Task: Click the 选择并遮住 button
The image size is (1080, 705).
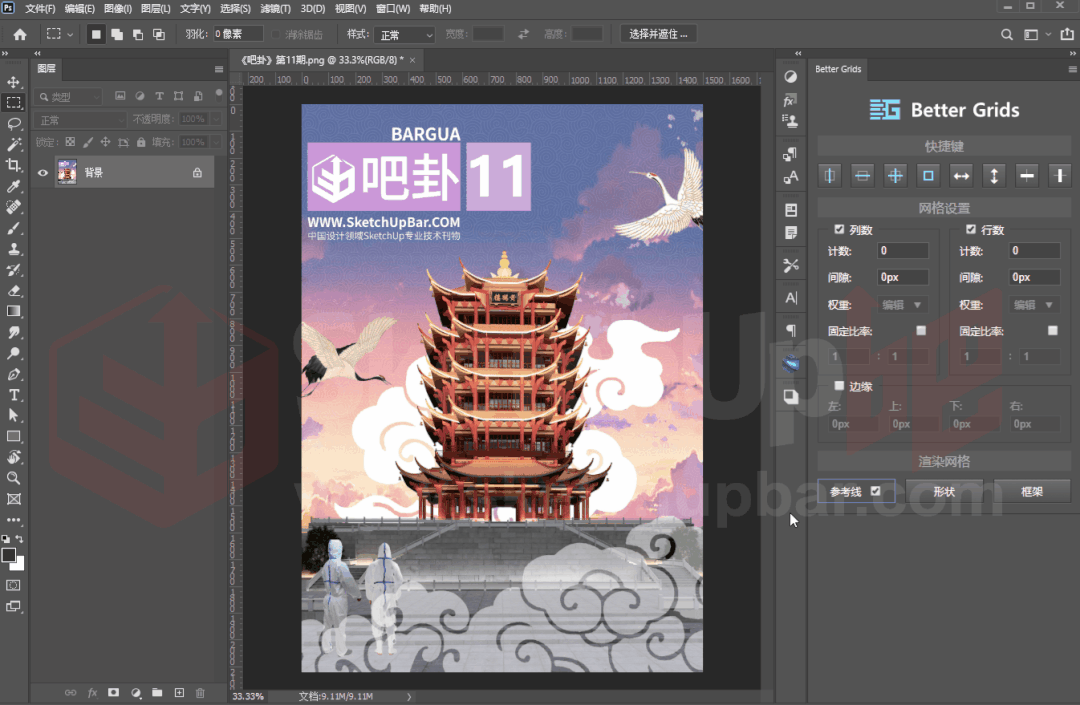Action: pyautogui.click(x=658, y=34)
